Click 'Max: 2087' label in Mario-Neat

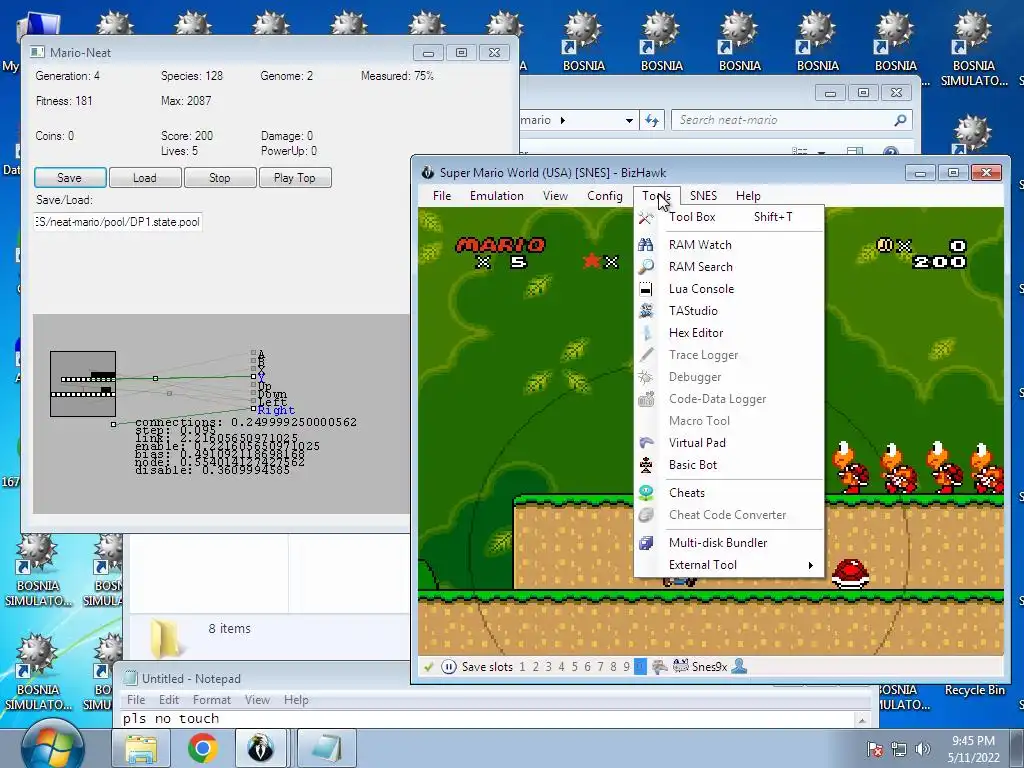[x=186, y=101]
